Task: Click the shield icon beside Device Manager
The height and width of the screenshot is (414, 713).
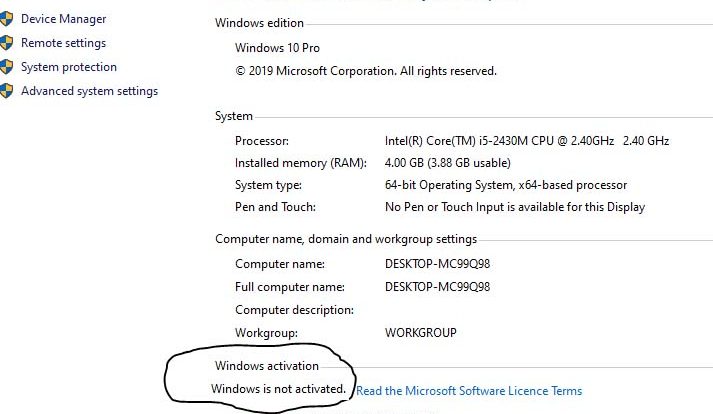Action: [x=6, y=19]
